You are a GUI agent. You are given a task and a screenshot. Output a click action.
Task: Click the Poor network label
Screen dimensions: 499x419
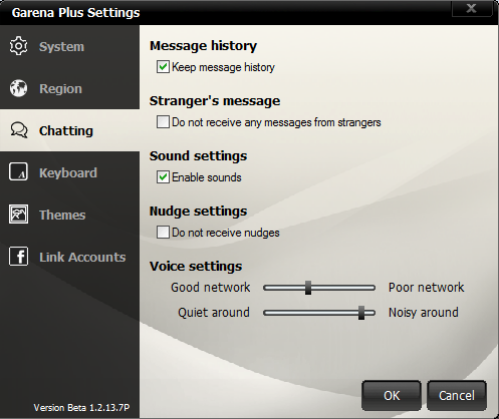click(426, 287)
